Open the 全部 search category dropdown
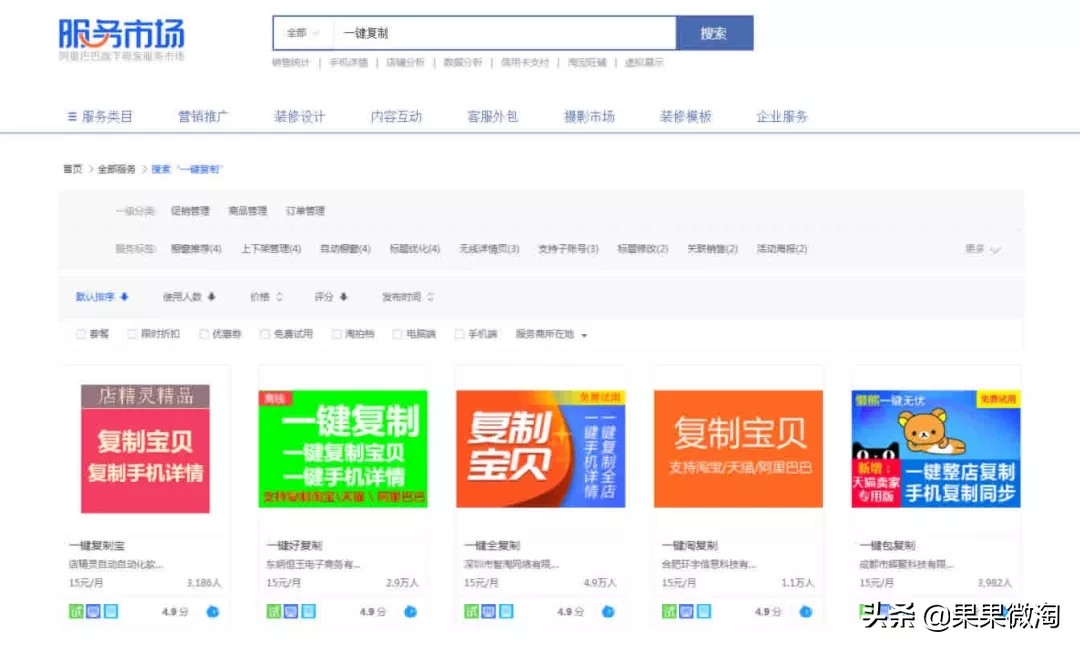 [x=300, y=32]
